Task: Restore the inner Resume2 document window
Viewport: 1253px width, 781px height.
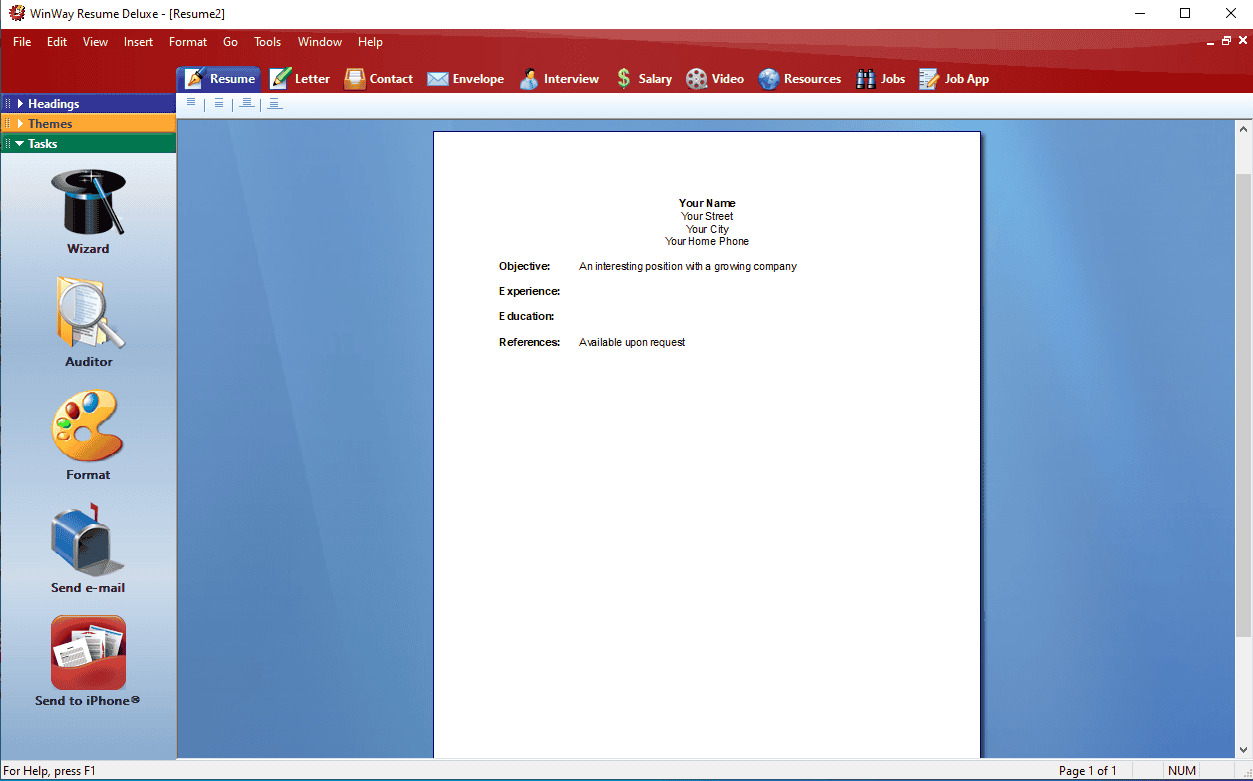Action: pyautogui.click(x=1227, y=42)
